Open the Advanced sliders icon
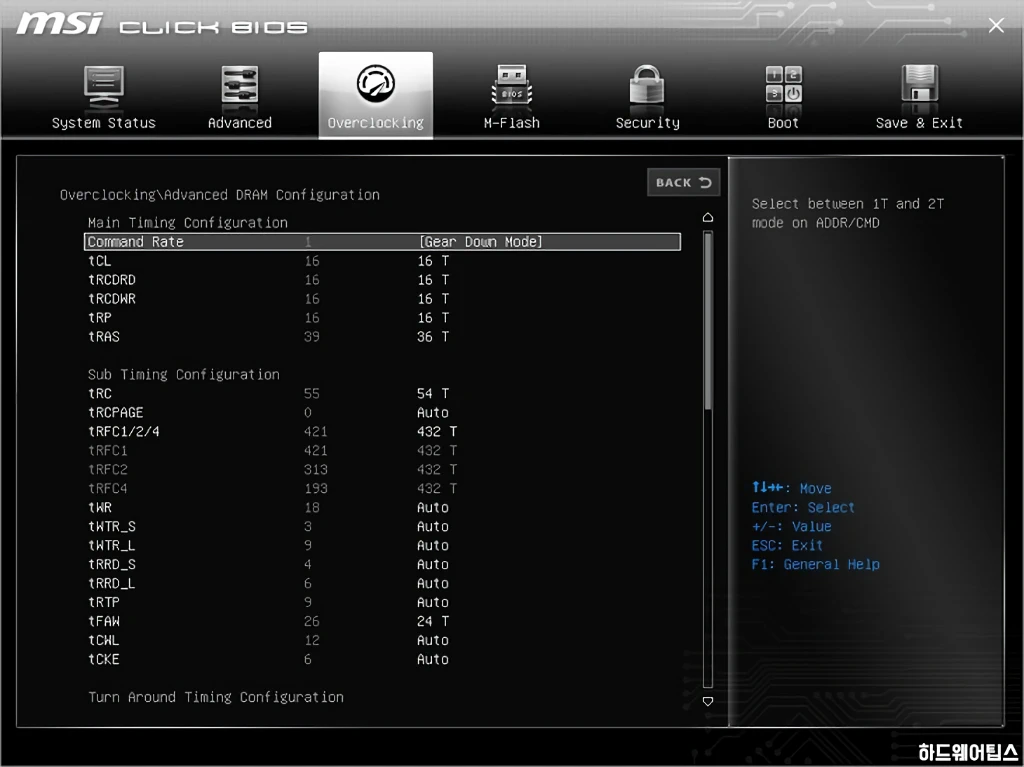 pos(240,86)
